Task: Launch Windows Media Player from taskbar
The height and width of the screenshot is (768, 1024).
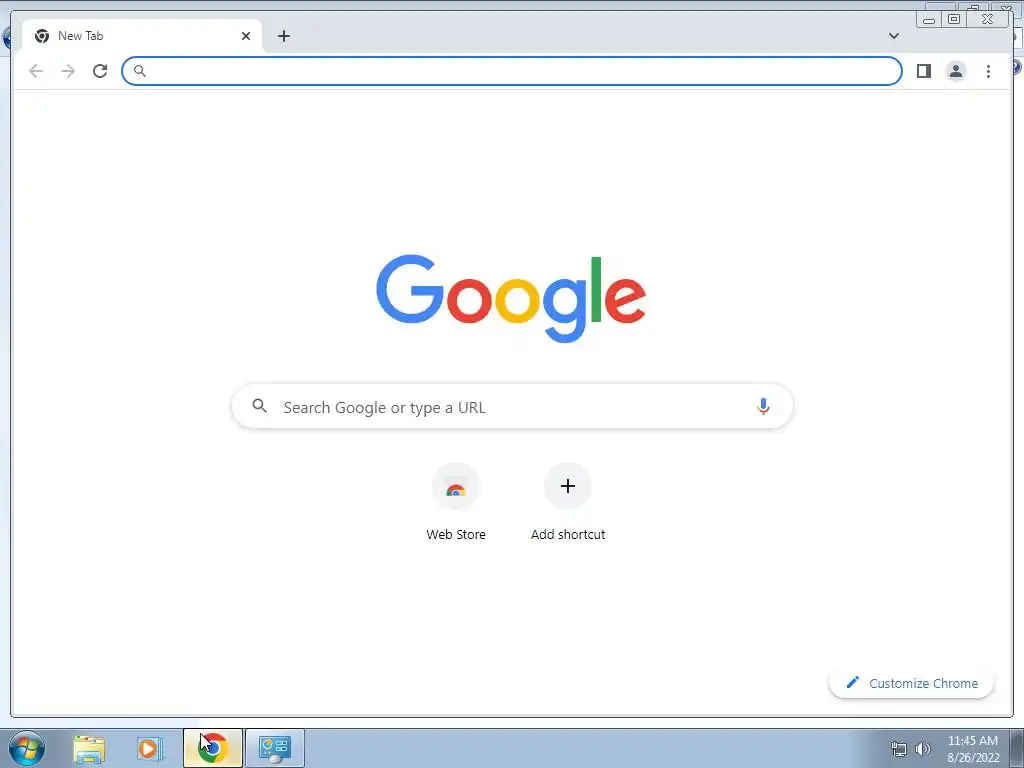Action: tap(149, 748)
